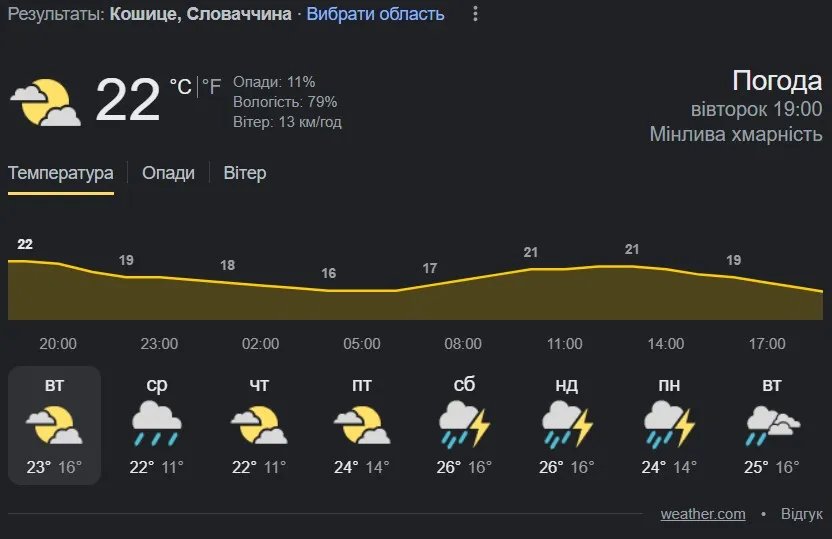This screenshot has width=832, height=539.
Task: Click the 14:00 time label on chart
Action: point(665,344)
